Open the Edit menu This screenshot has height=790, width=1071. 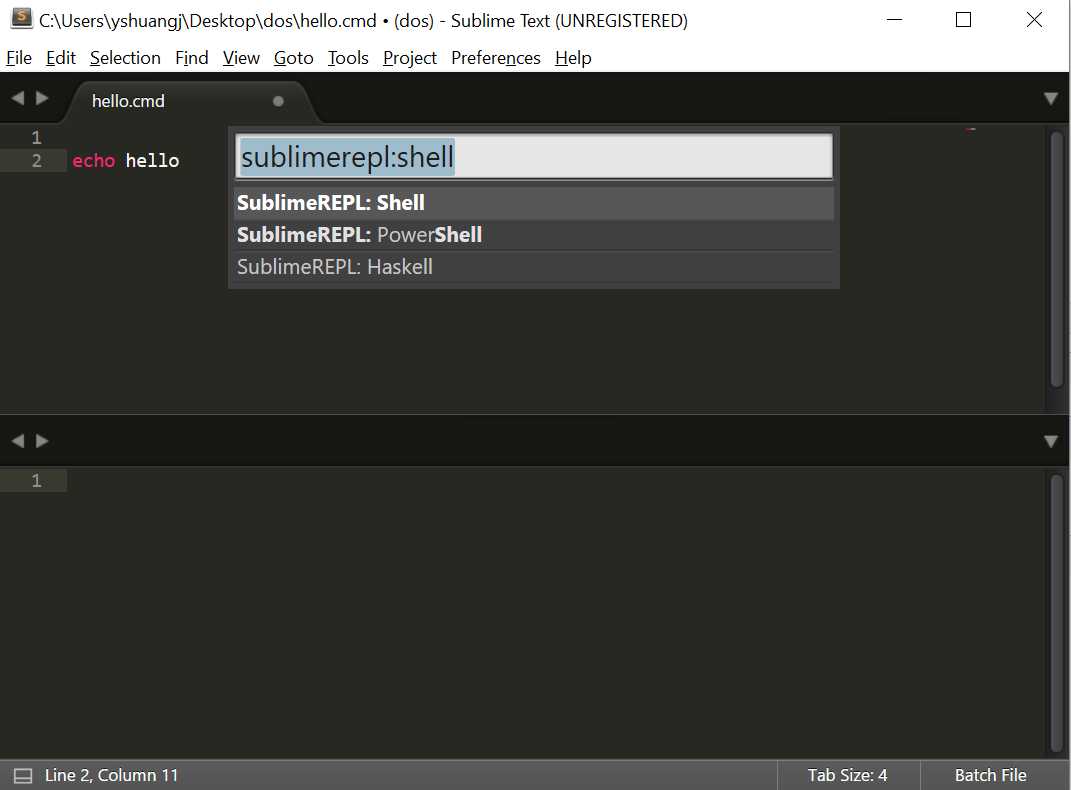(61, 58)
